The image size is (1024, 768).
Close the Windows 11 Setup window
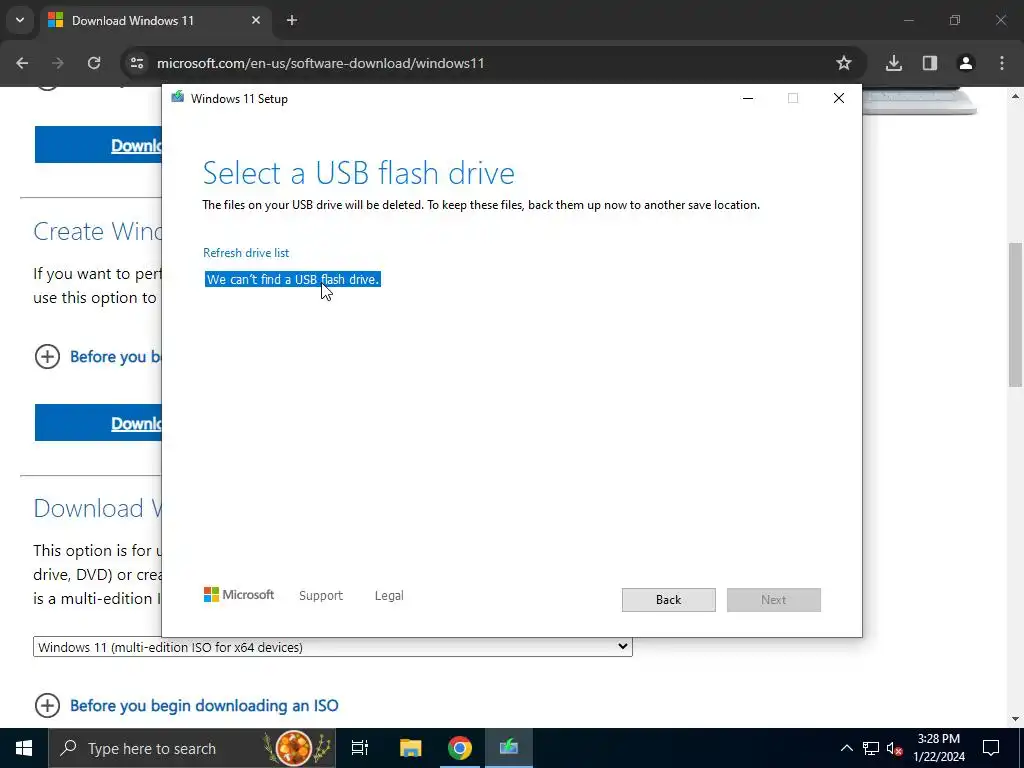(x=839, y=99)
